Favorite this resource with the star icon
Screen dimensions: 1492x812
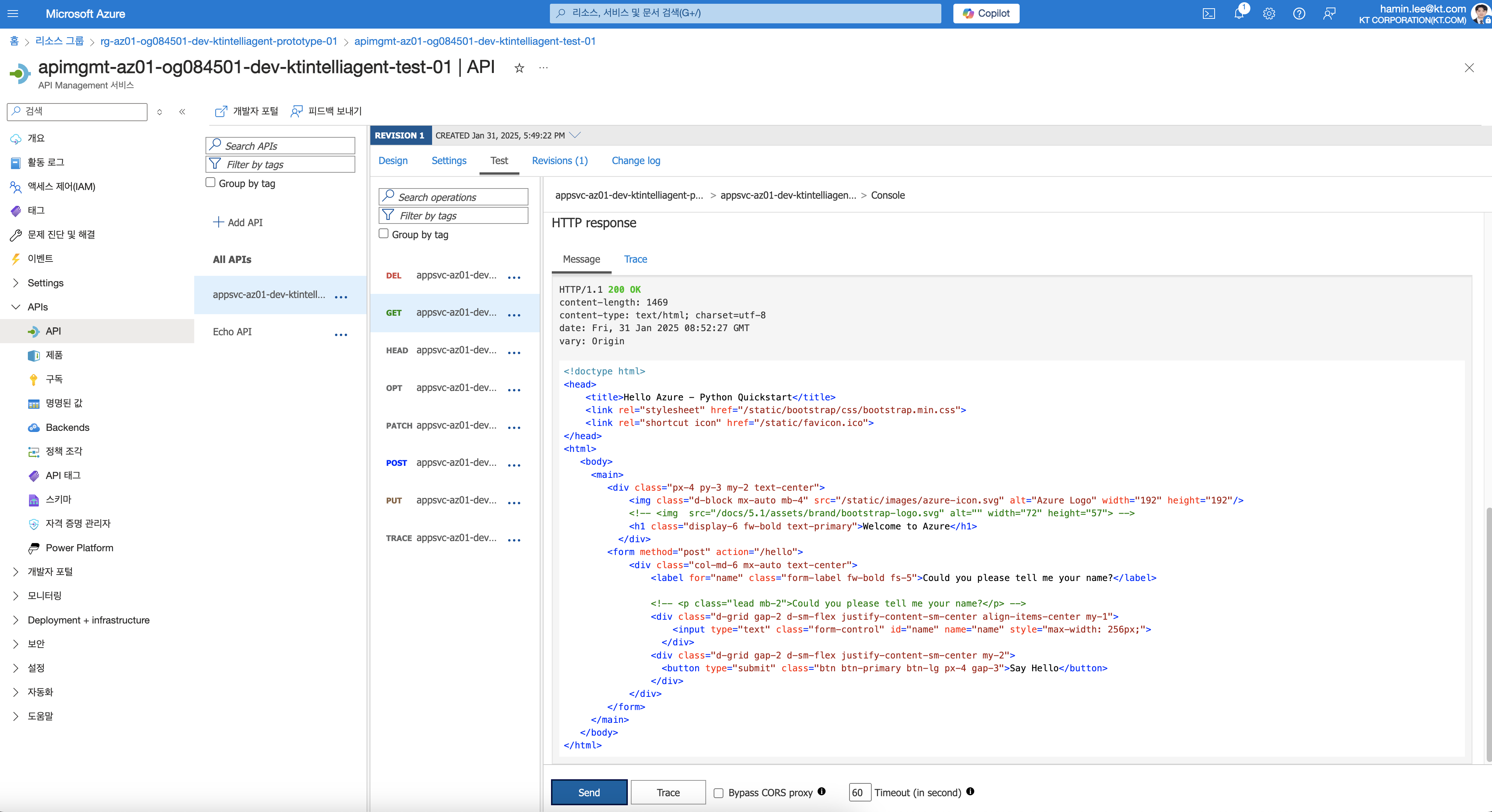519,68
